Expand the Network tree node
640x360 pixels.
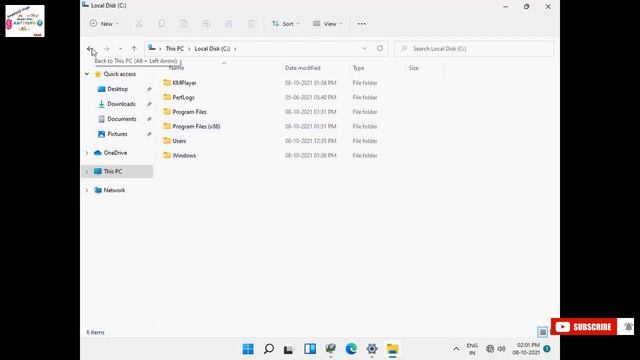(87, 190)
